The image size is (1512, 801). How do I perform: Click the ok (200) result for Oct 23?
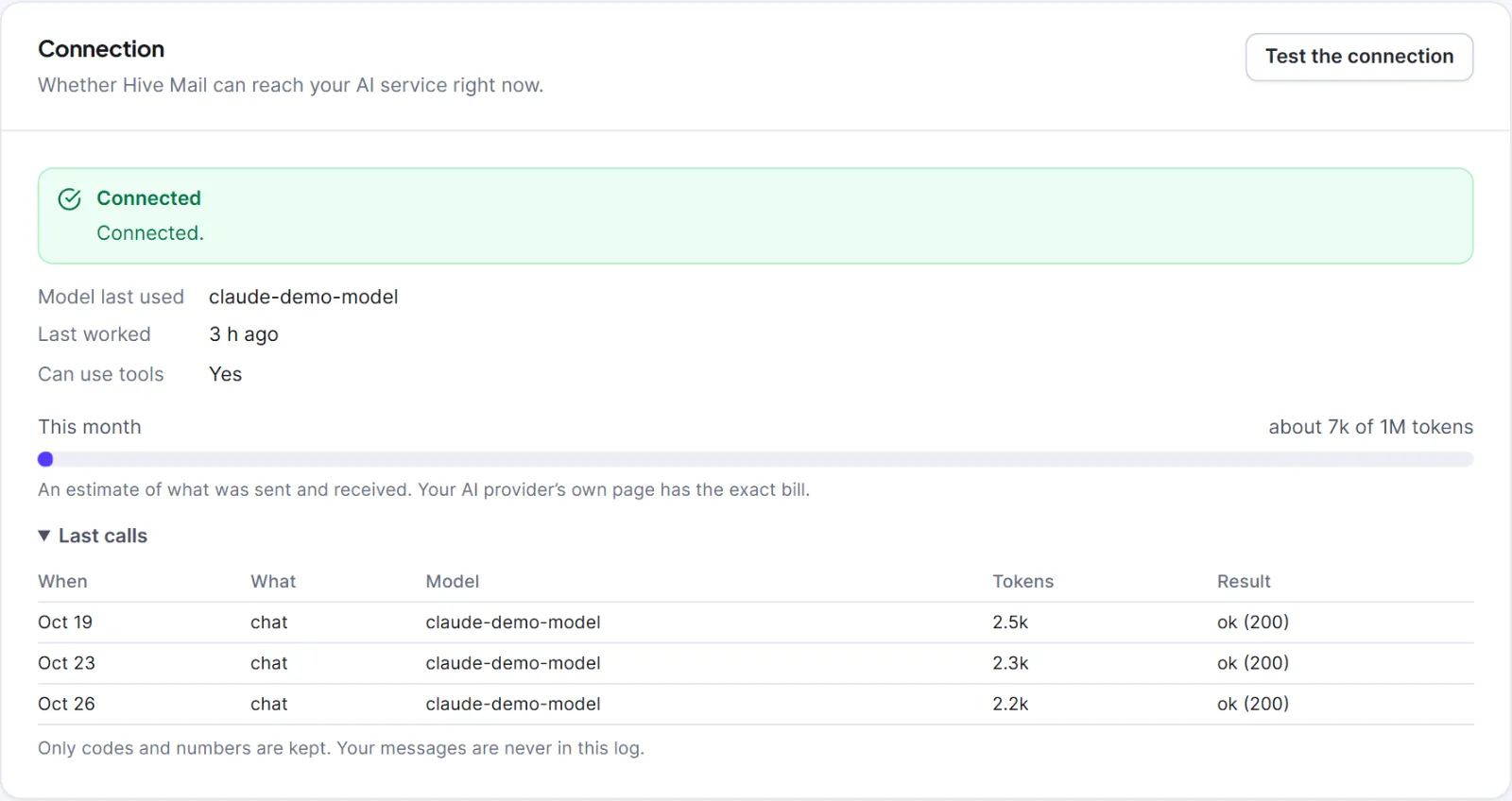(x=1253, y=663)
